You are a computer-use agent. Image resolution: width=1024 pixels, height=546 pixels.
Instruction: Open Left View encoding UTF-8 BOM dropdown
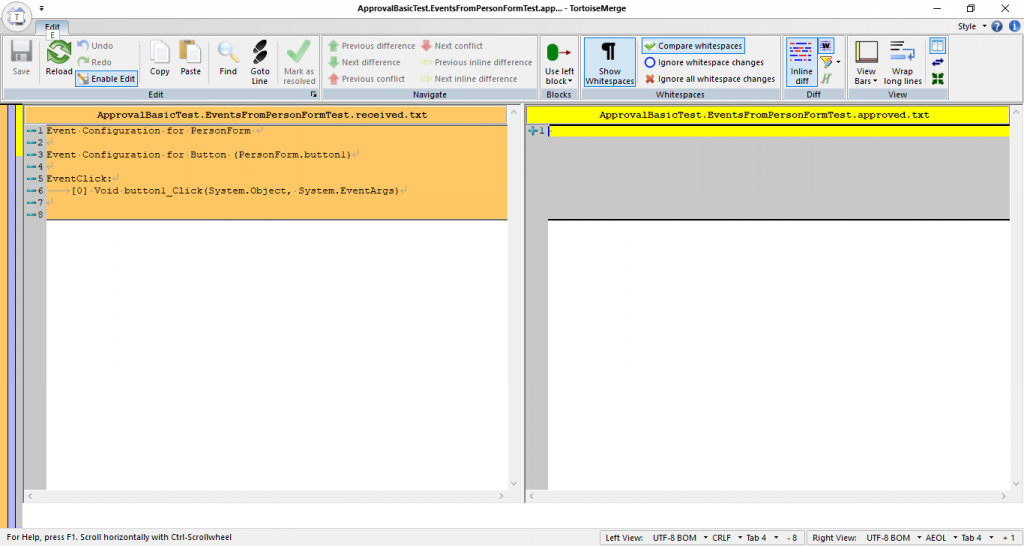679,538
